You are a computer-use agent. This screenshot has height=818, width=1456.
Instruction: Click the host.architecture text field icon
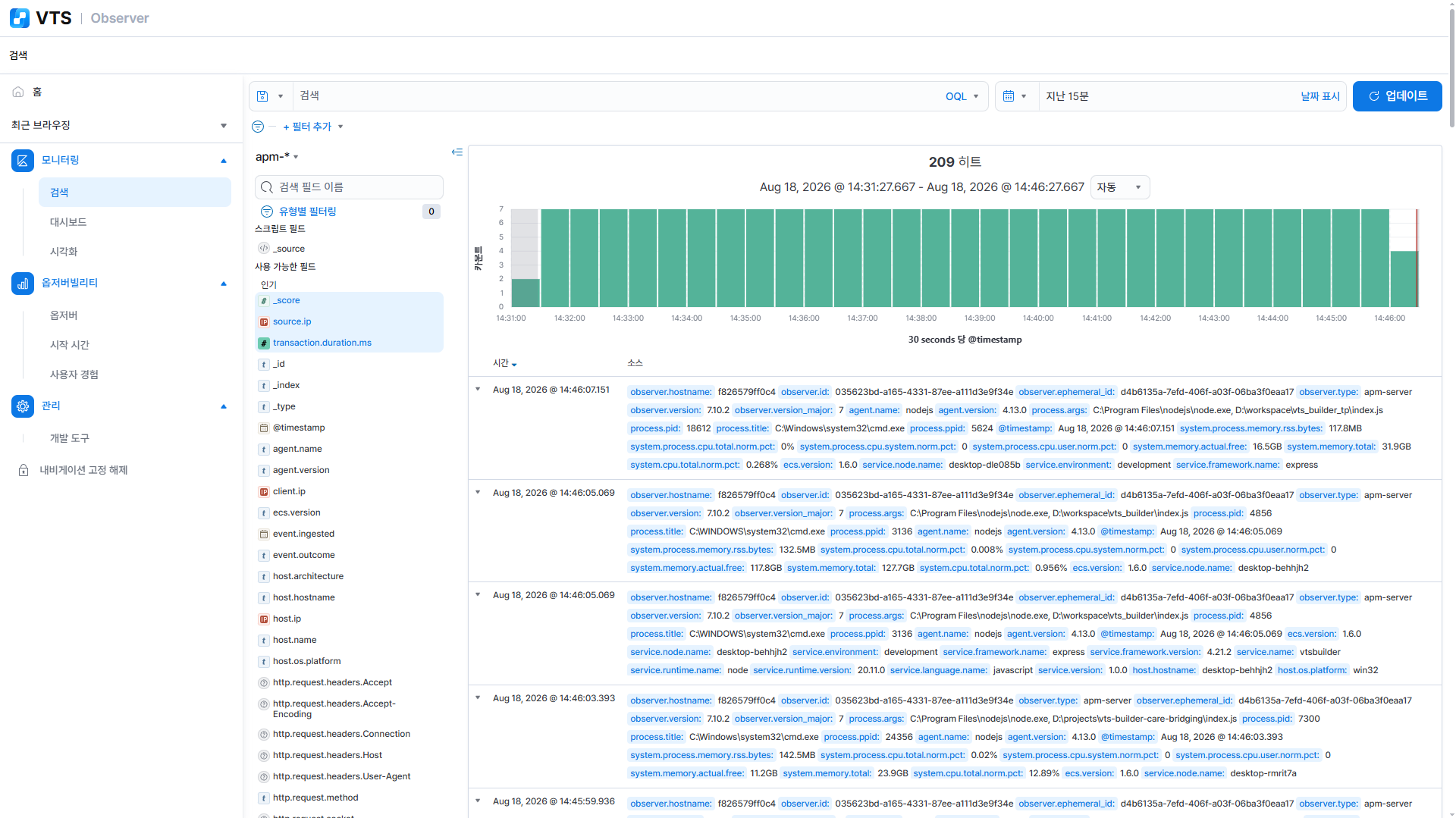pos(264,577)
